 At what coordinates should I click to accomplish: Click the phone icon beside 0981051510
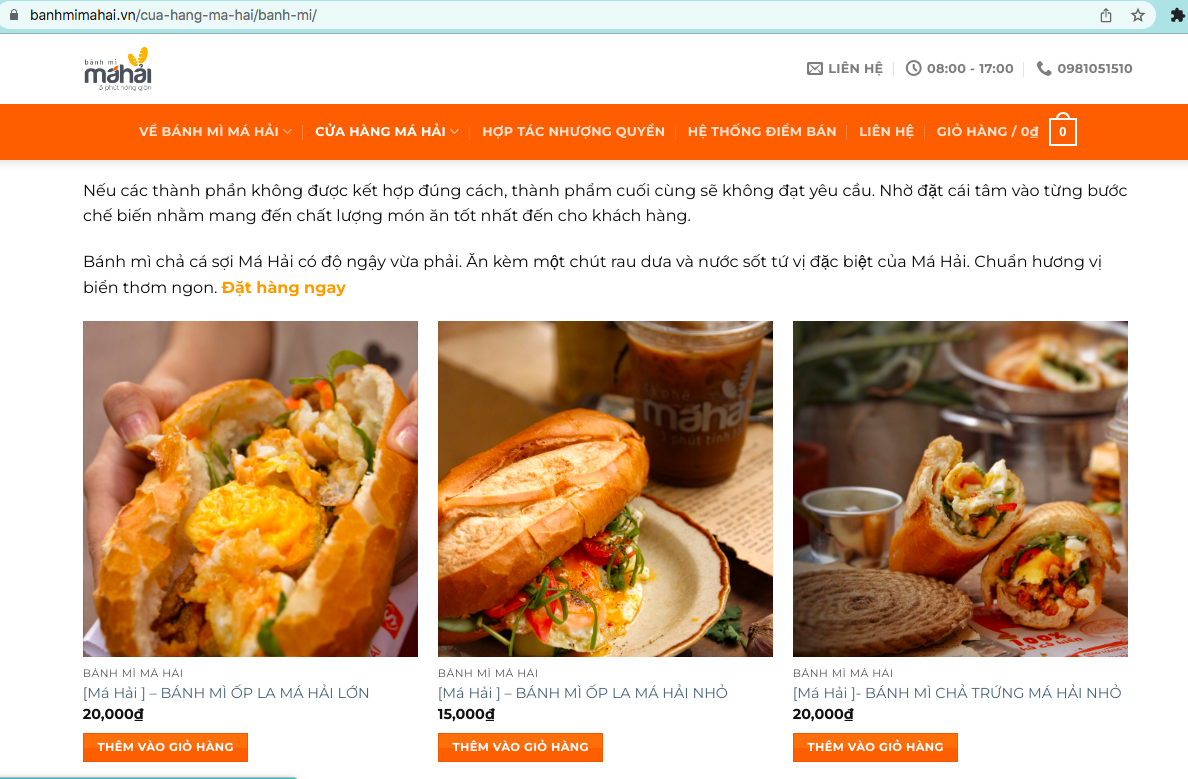1044,68
